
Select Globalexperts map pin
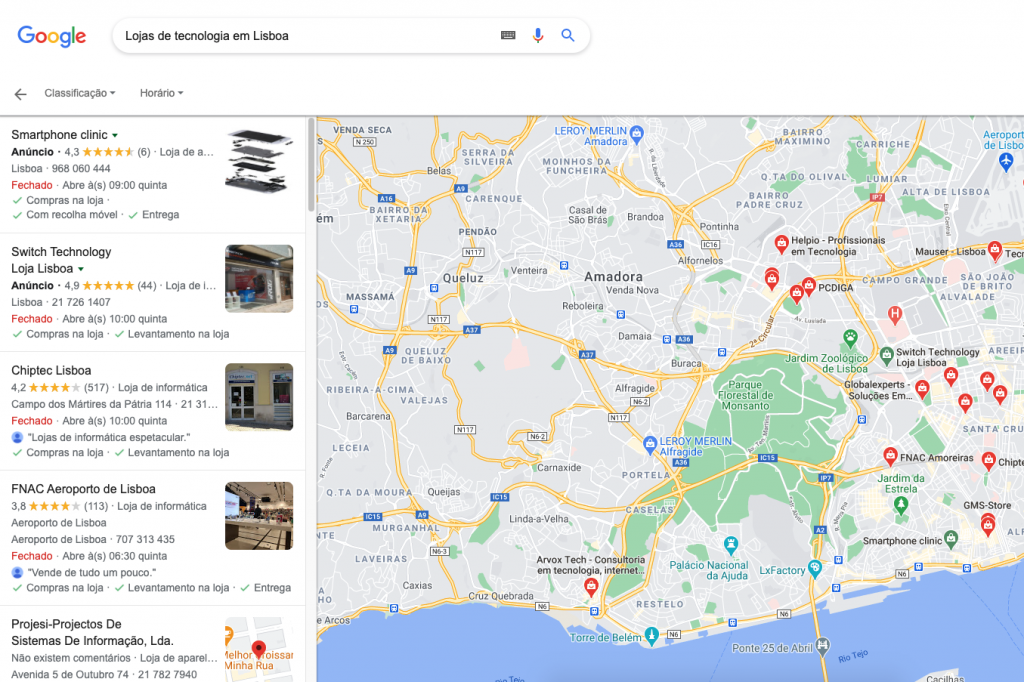[x=921, y=389]
